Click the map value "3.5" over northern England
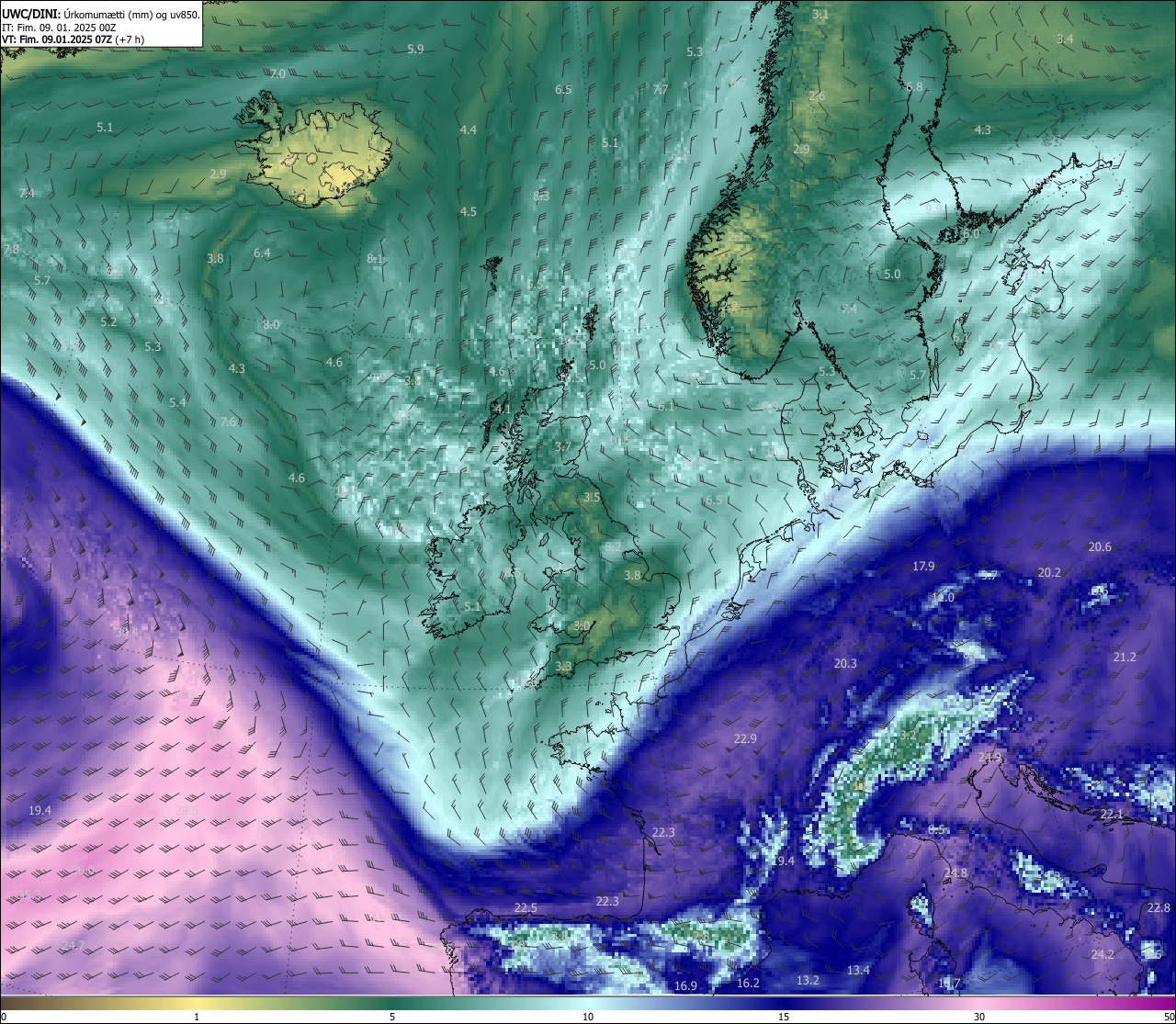 (592, 498)
